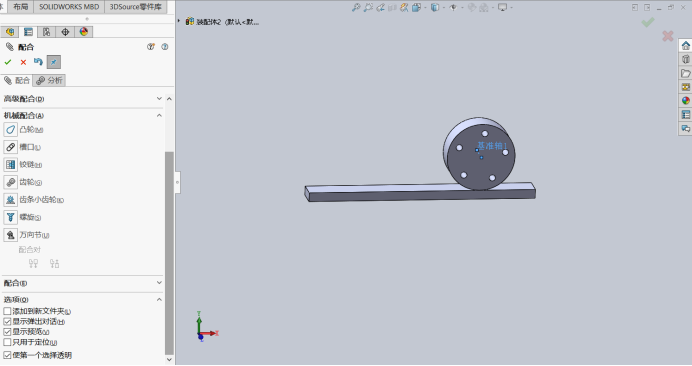
Task: Open Custom Properties icon in task pane
Action: pyautogui.click(x=685, y=115)
